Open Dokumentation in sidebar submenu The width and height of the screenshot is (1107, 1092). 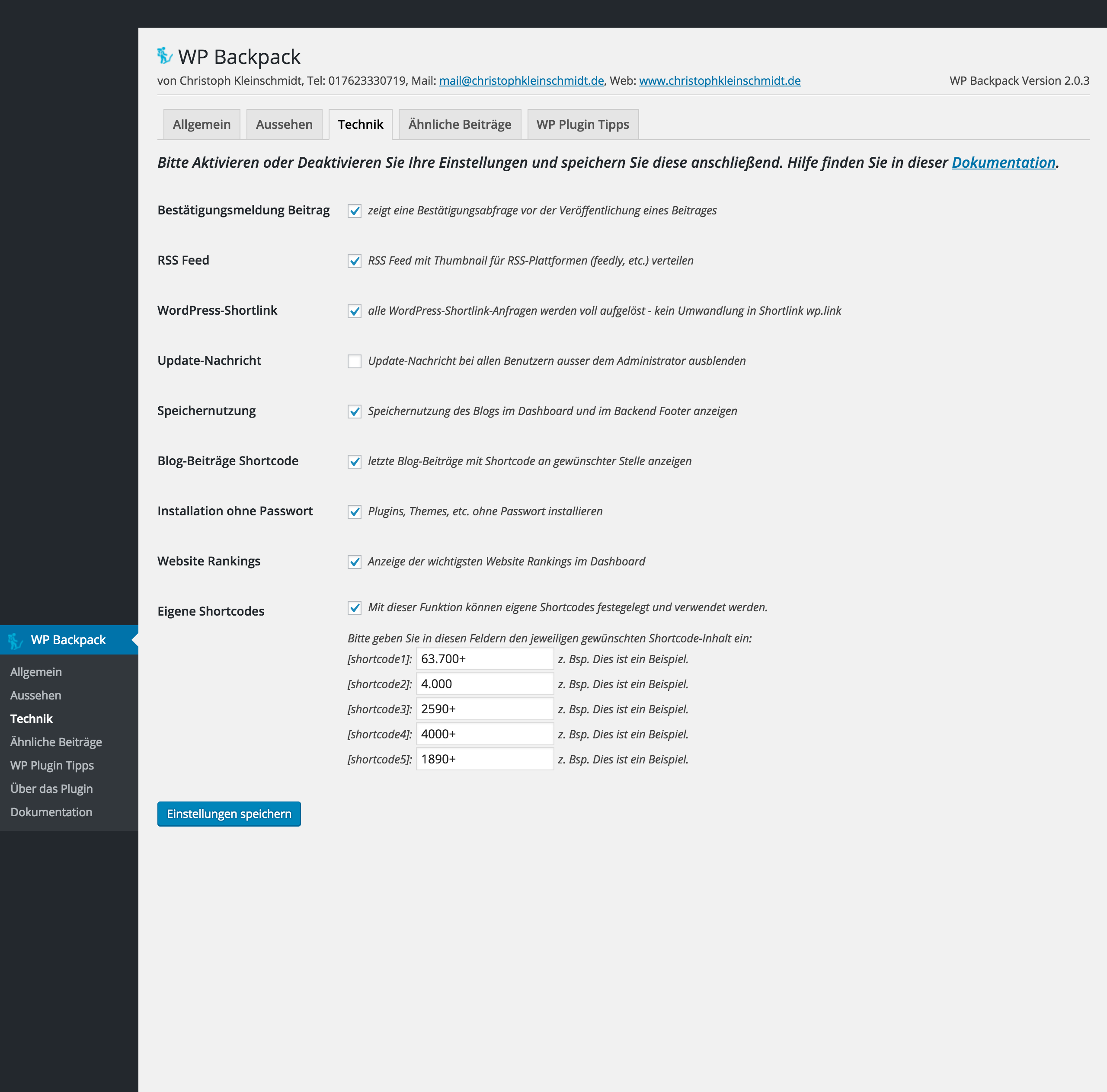pos(51,812)
